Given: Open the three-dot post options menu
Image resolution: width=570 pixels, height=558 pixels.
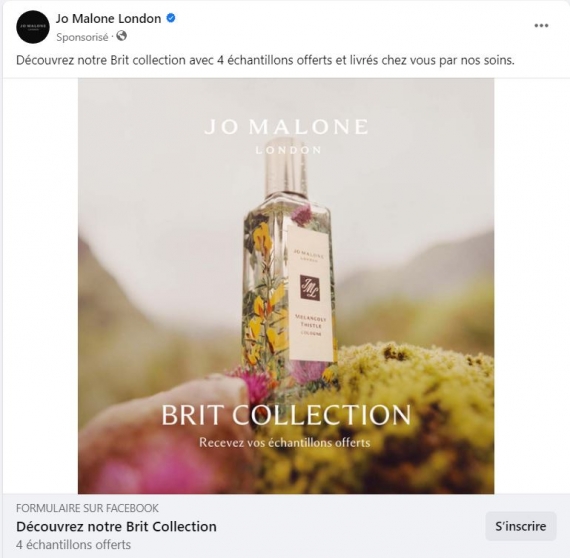Looking at the screenshot, I should pyautogui.click(x=541, y=25).
